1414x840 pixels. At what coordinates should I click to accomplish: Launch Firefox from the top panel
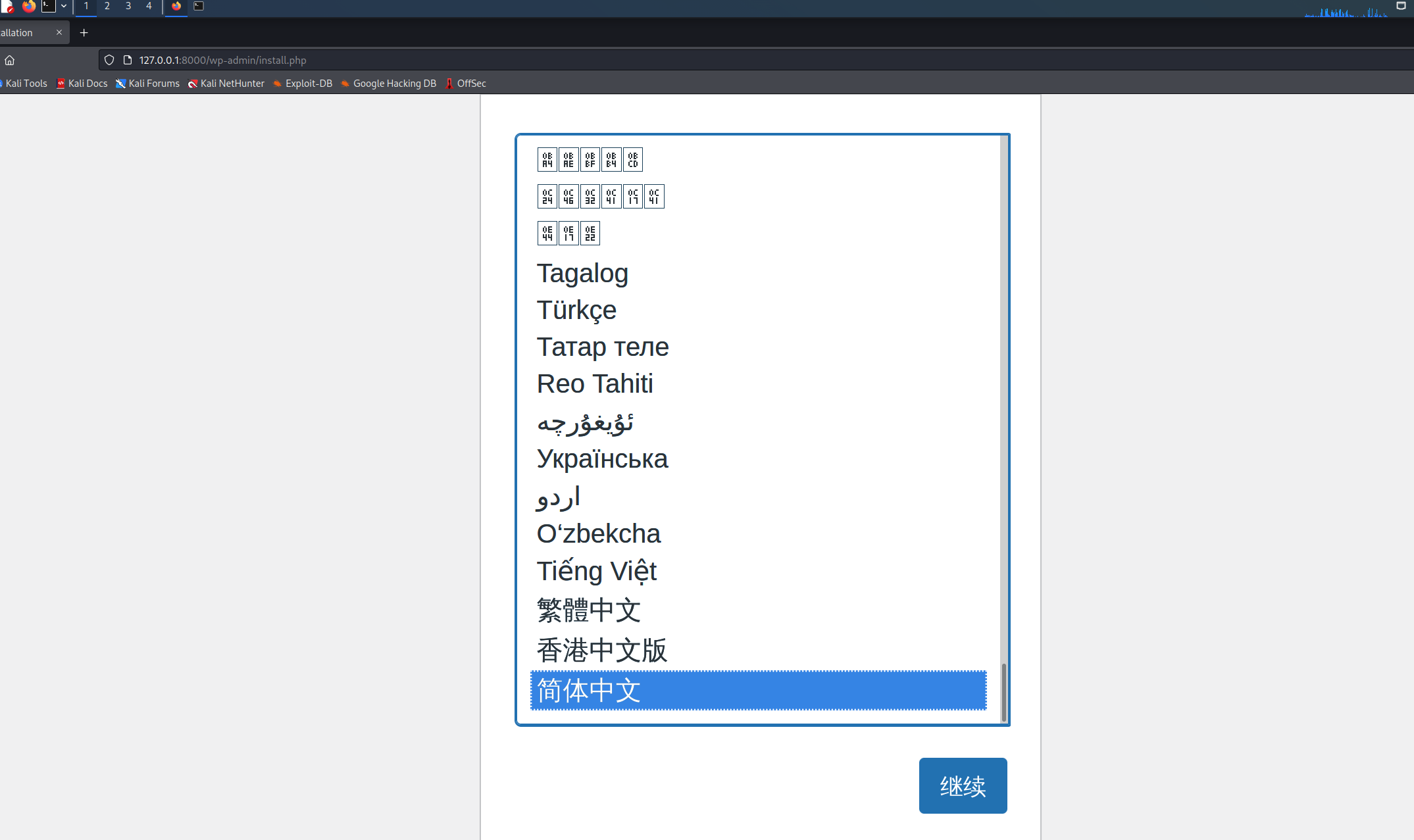point(28,6)
